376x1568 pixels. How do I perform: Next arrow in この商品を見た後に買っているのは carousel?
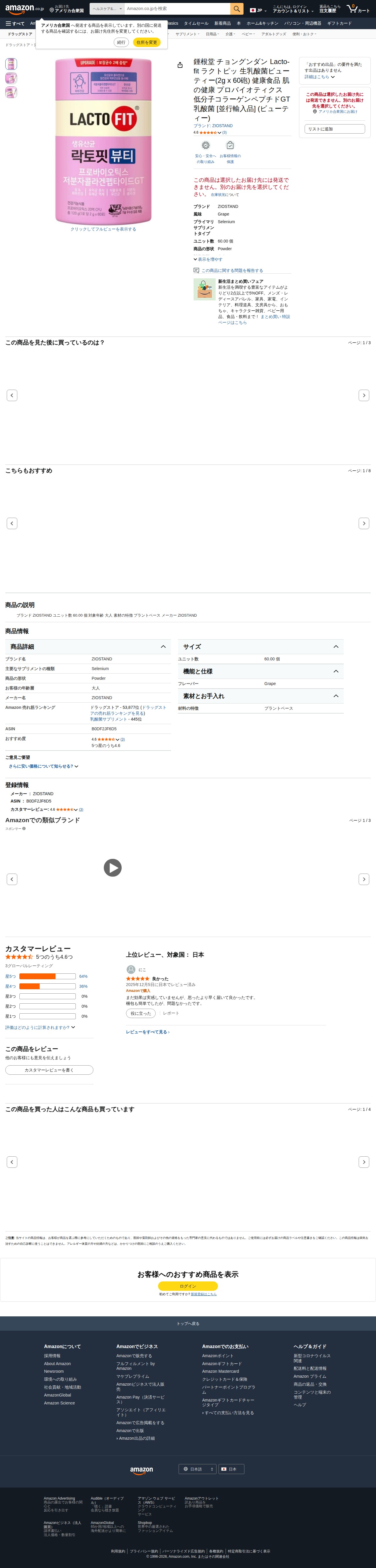[364, 396]
